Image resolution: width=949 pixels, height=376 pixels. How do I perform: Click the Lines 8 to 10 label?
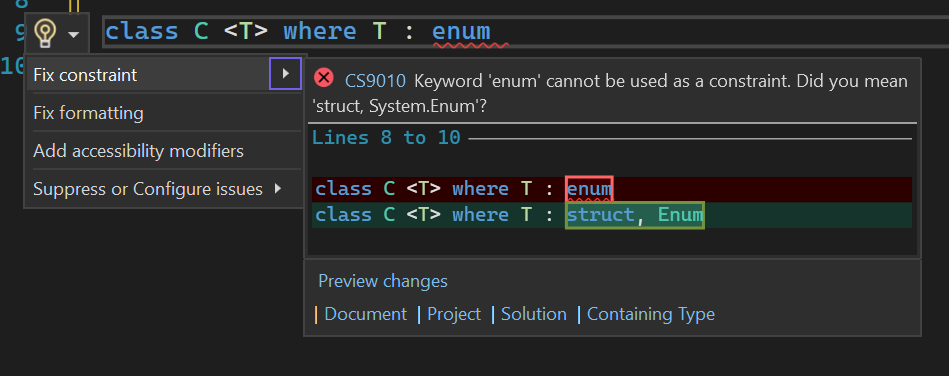pos(386,137)
